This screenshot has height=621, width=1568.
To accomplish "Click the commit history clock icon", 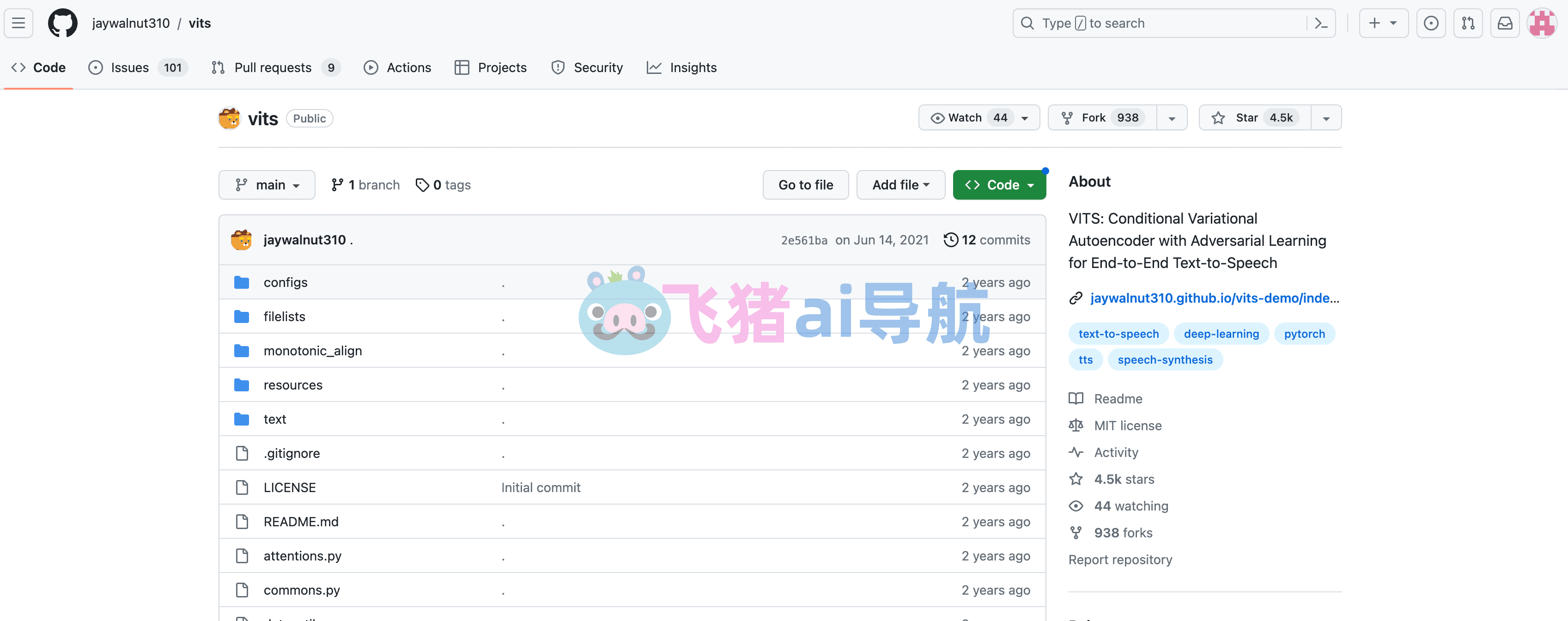I will (950, 240).
